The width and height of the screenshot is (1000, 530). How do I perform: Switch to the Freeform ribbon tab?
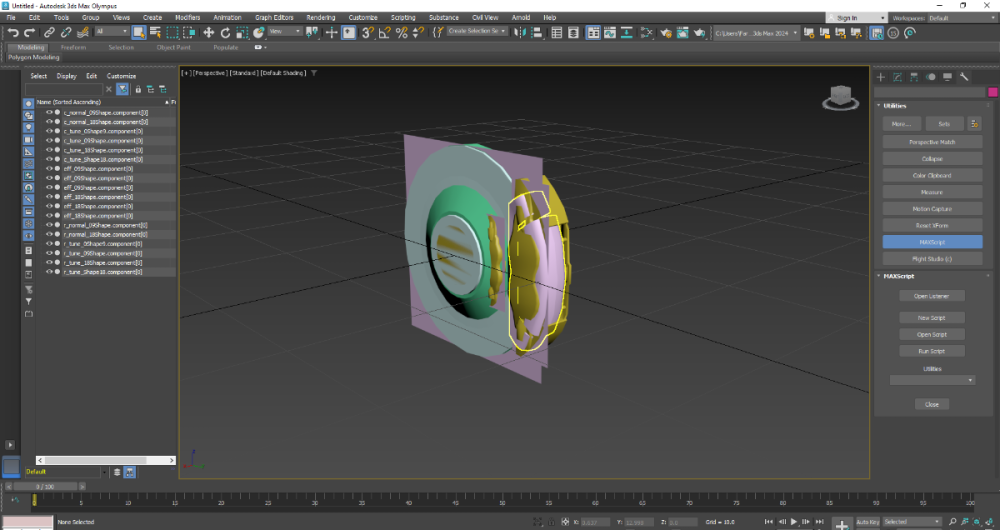click(x=74, y=47)
